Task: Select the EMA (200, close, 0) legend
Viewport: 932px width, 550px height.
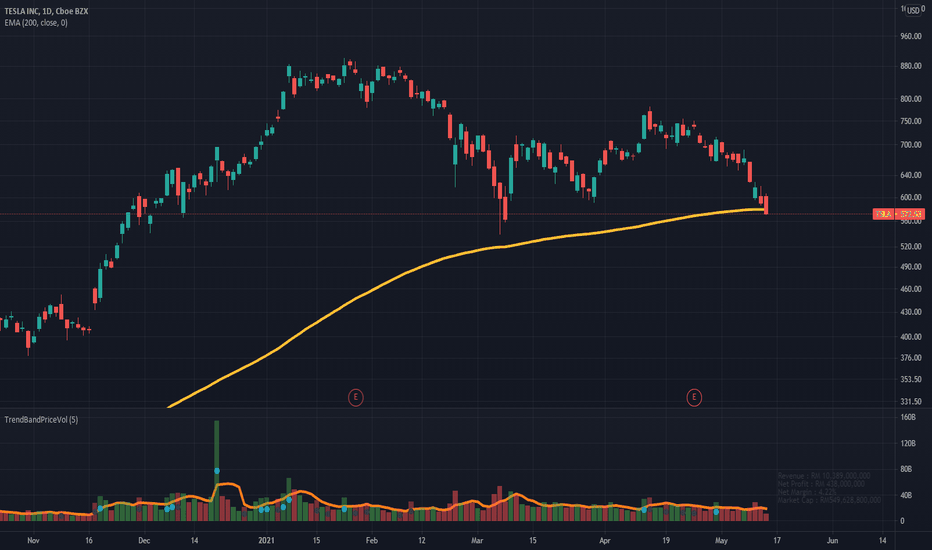Action: pyautogui.click(x=36, y=23)
